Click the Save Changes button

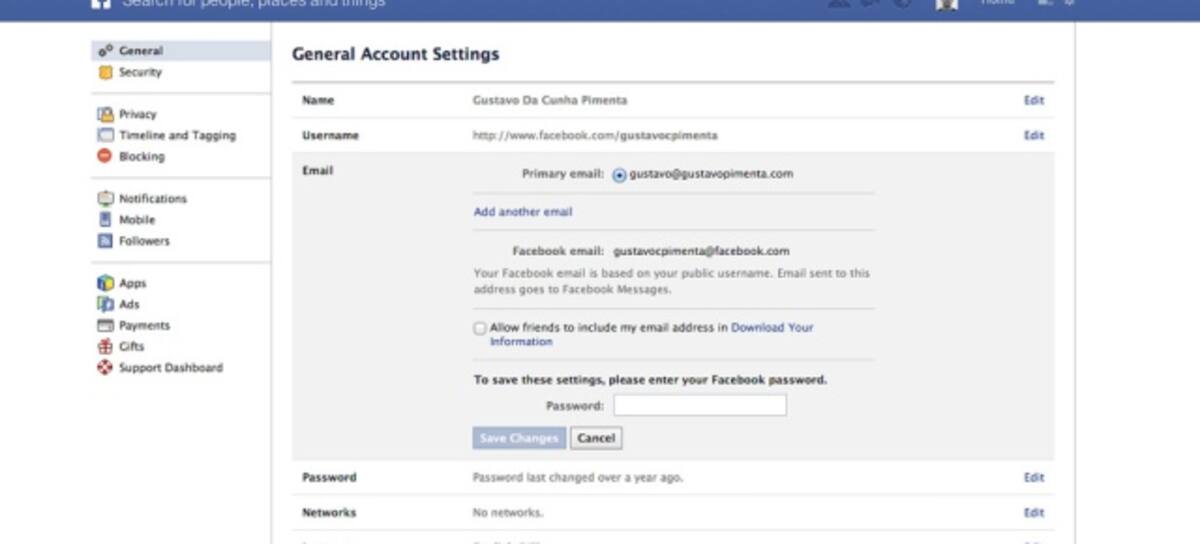pos(519,438)
